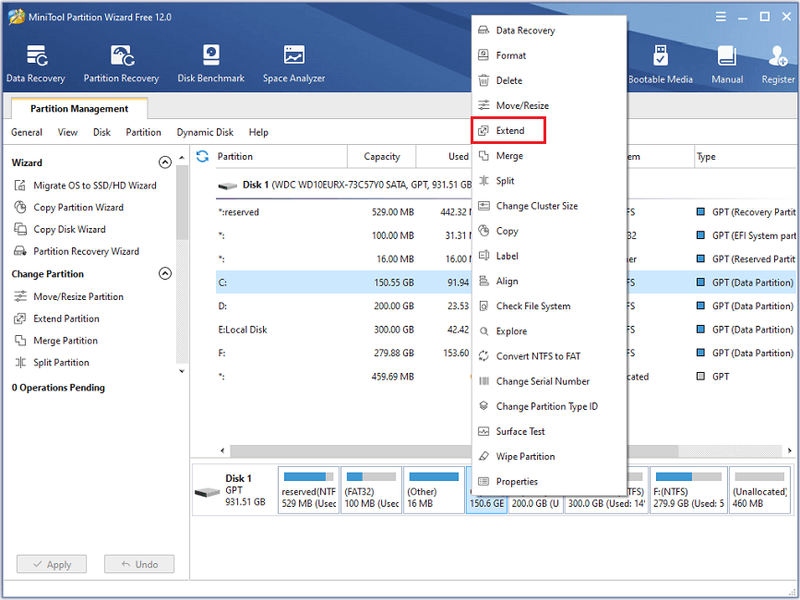
Task: Open the Manual book icon
Action: click(727, 56)
